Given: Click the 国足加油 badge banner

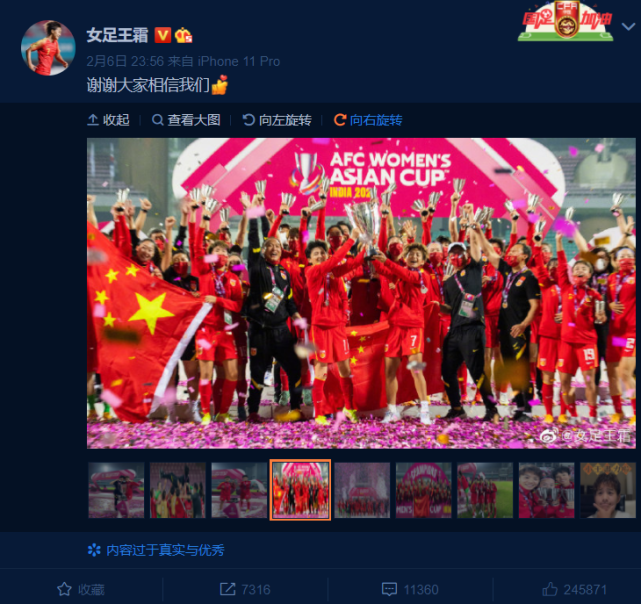Looking at the screenshot, I should [x=566, y=21].
